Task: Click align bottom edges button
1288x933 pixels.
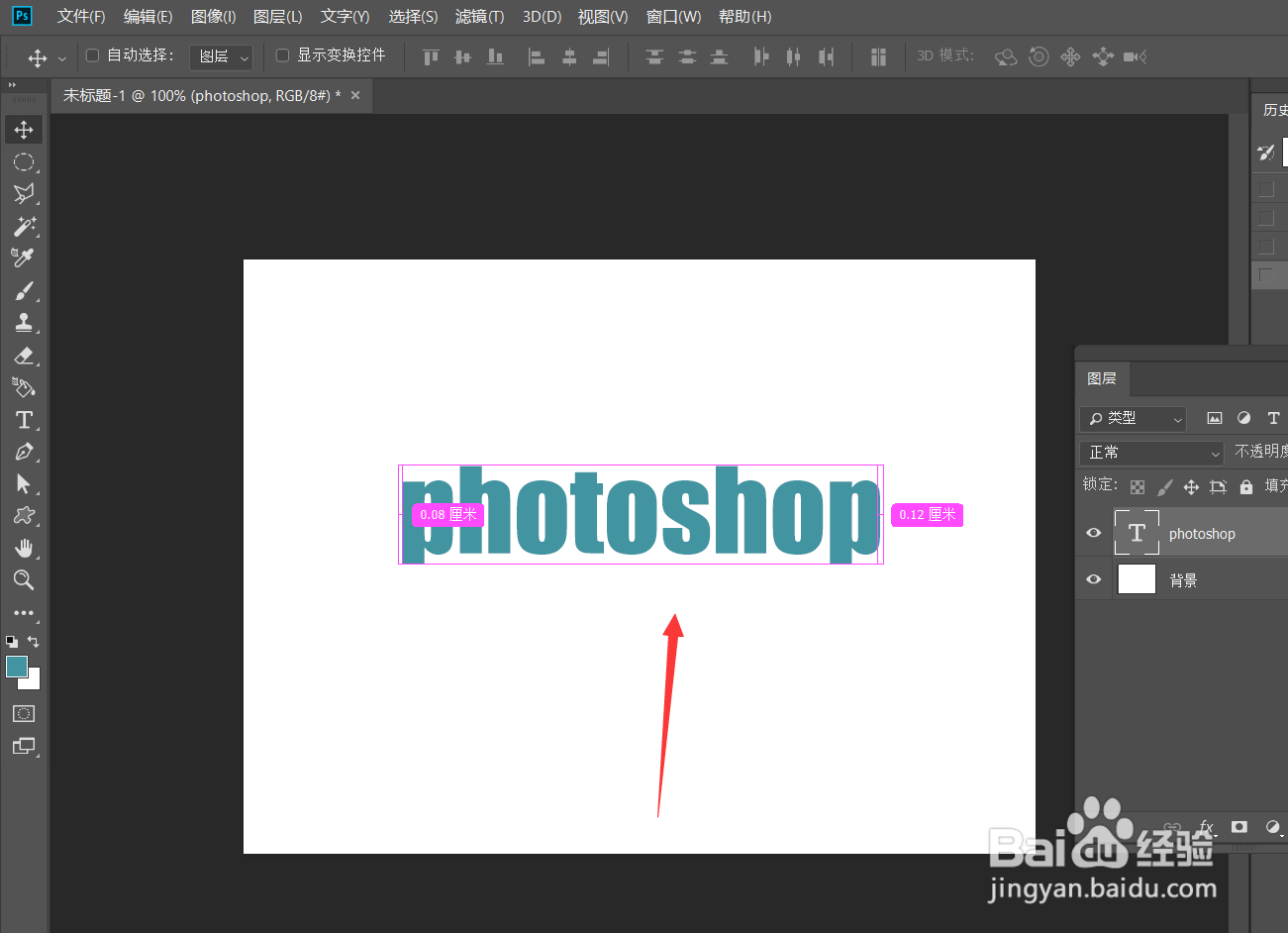Action: pos(495,56)
